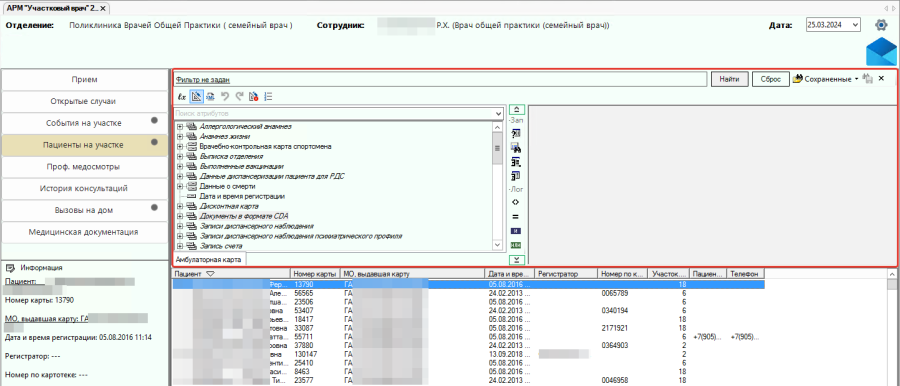Expand the 'Дисконтная карта' tree node
The width and height of the screenshot is (900, 386).
(x=180, y=206)
